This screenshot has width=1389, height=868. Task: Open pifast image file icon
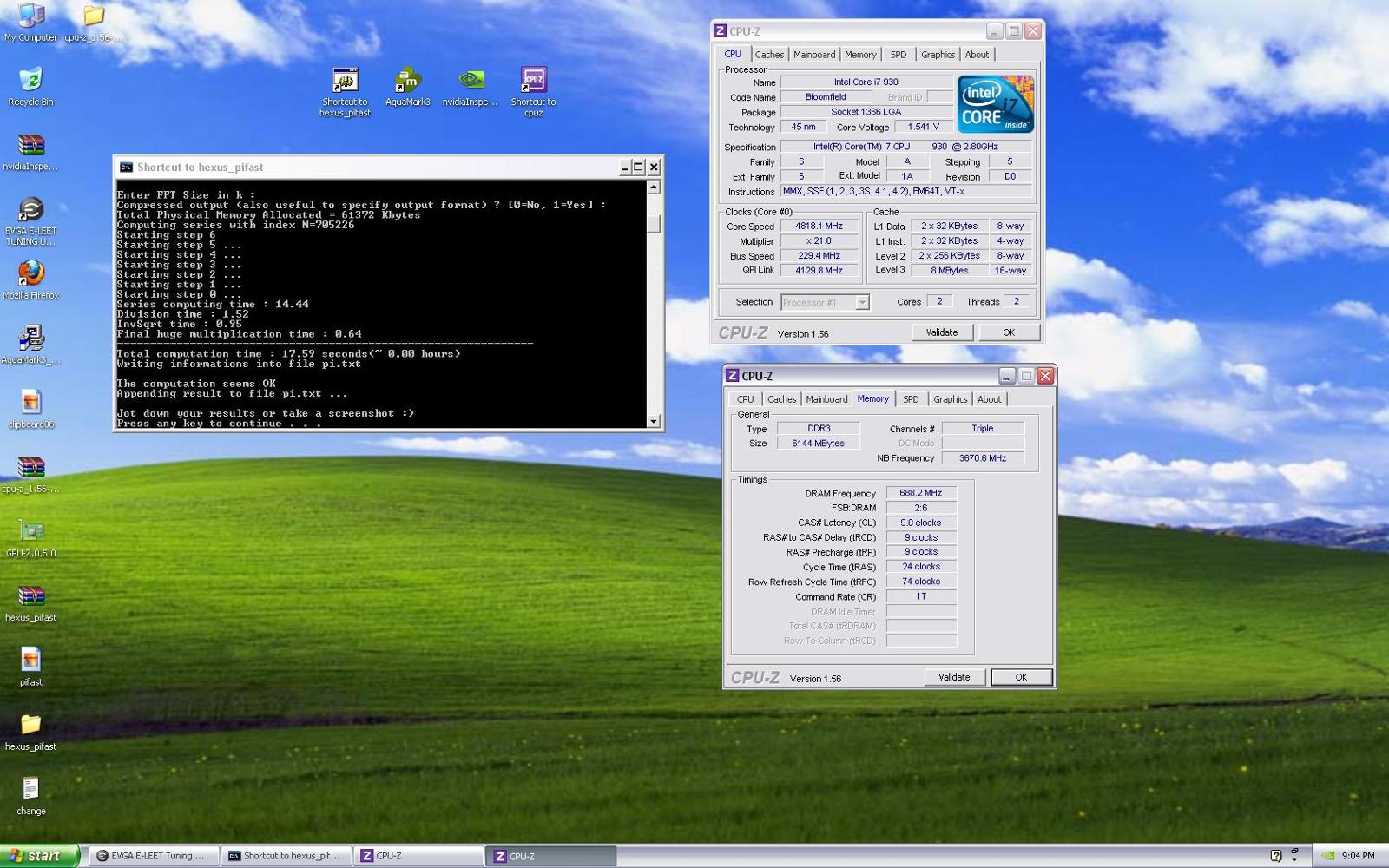[30, 667]
